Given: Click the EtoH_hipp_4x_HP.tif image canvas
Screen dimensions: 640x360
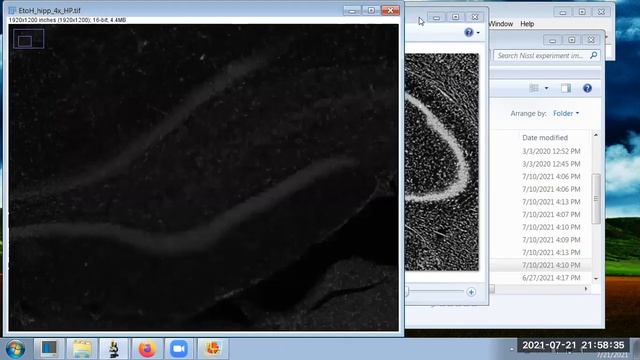Looking at the screenshot, I should pos(204,177).
